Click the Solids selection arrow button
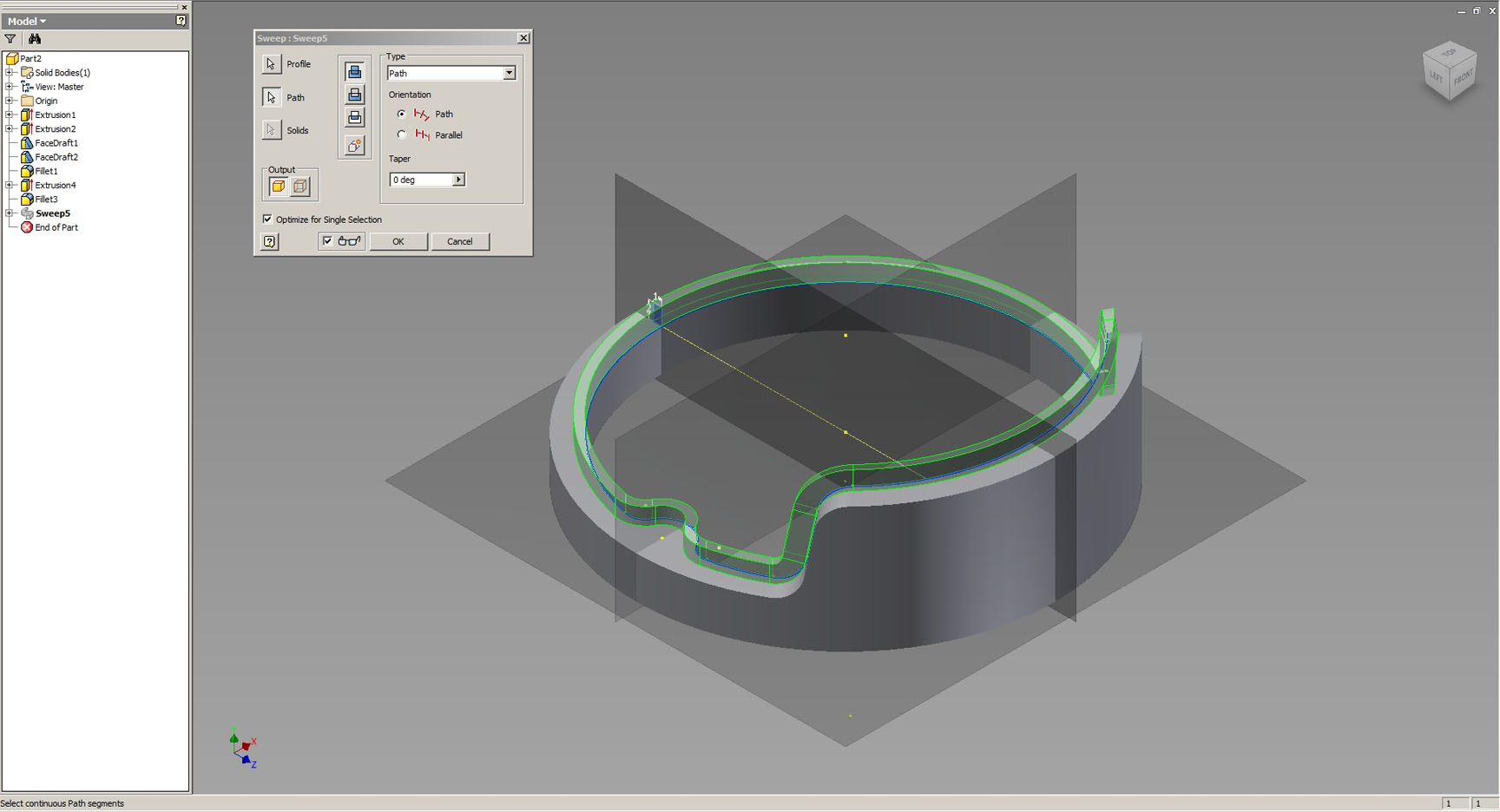This screenshot has width=1500, height=812. [272, 130]
